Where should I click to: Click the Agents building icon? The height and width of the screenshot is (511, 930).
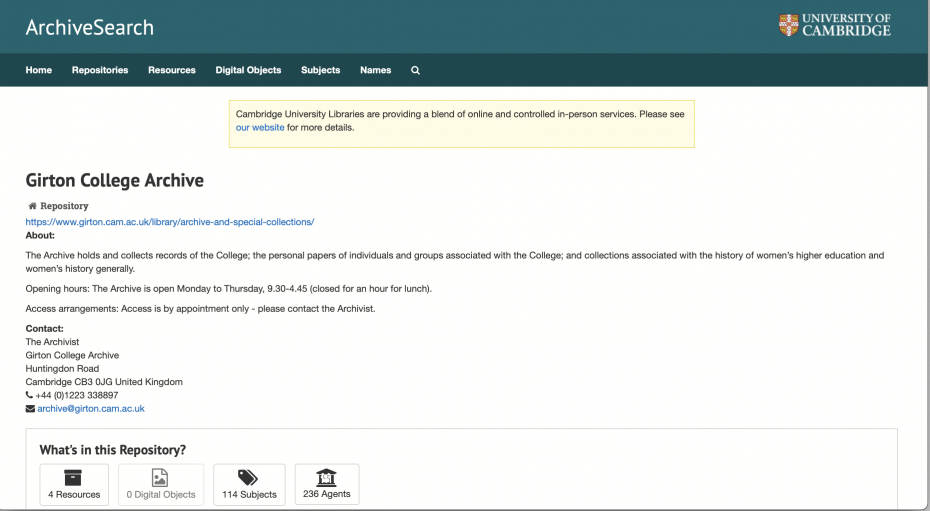click(x=326, y=478)
